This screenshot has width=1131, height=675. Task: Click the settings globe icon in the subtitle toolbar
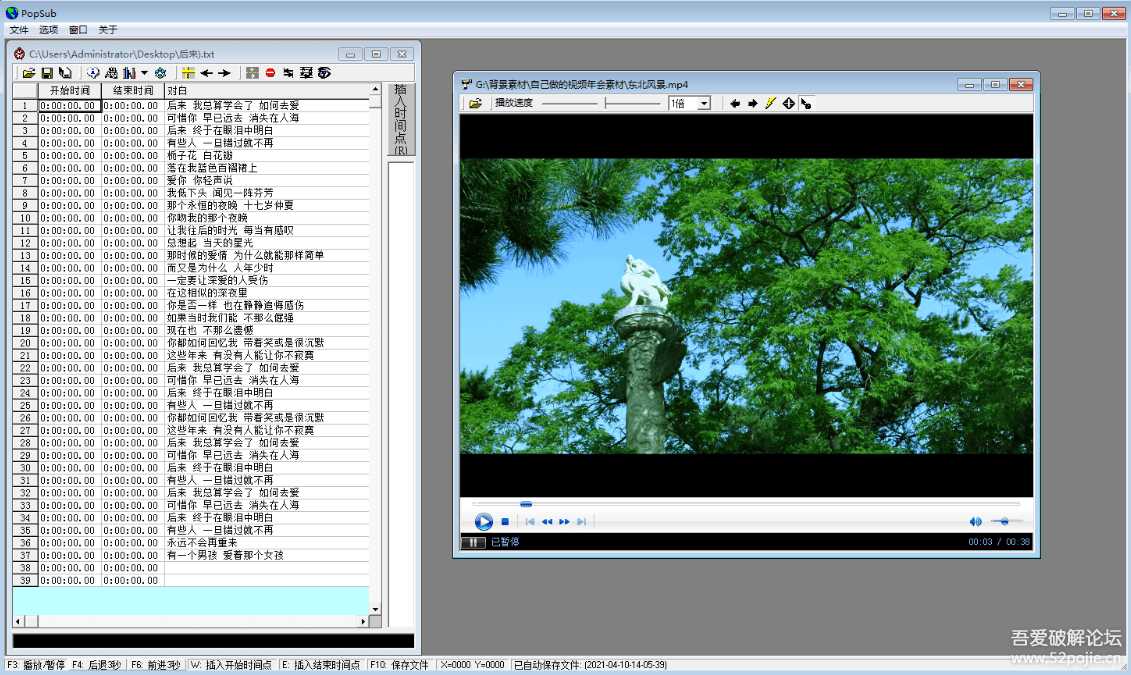tap(162, 72)
